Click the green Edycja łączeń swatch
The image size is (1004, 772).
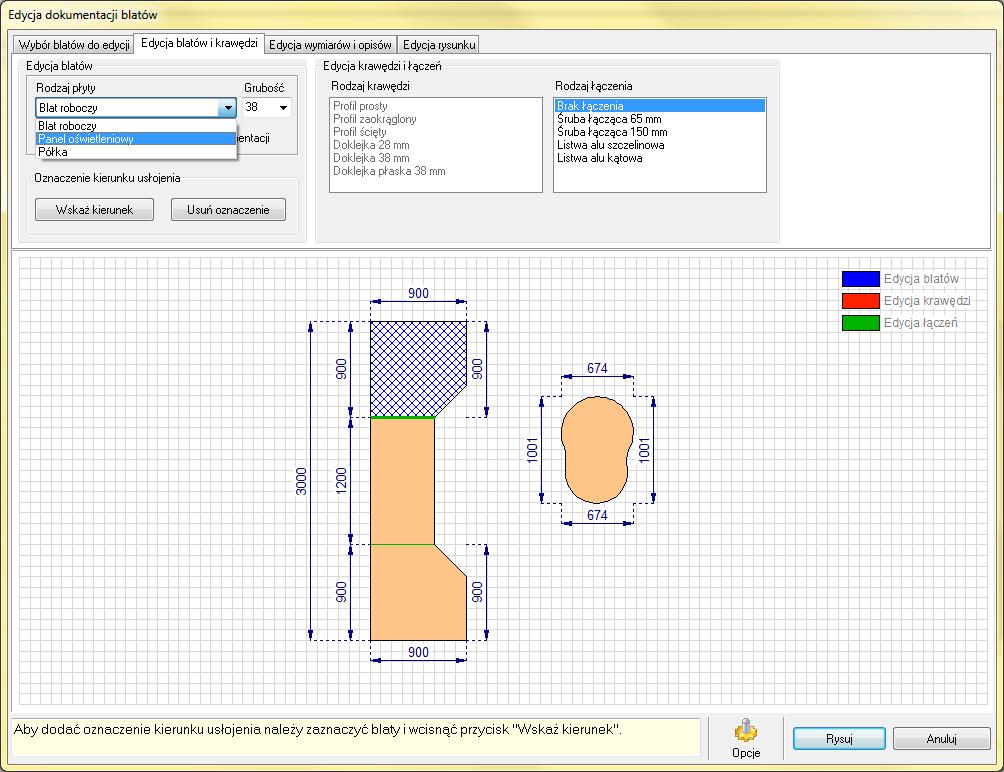[x=861, y=323]
